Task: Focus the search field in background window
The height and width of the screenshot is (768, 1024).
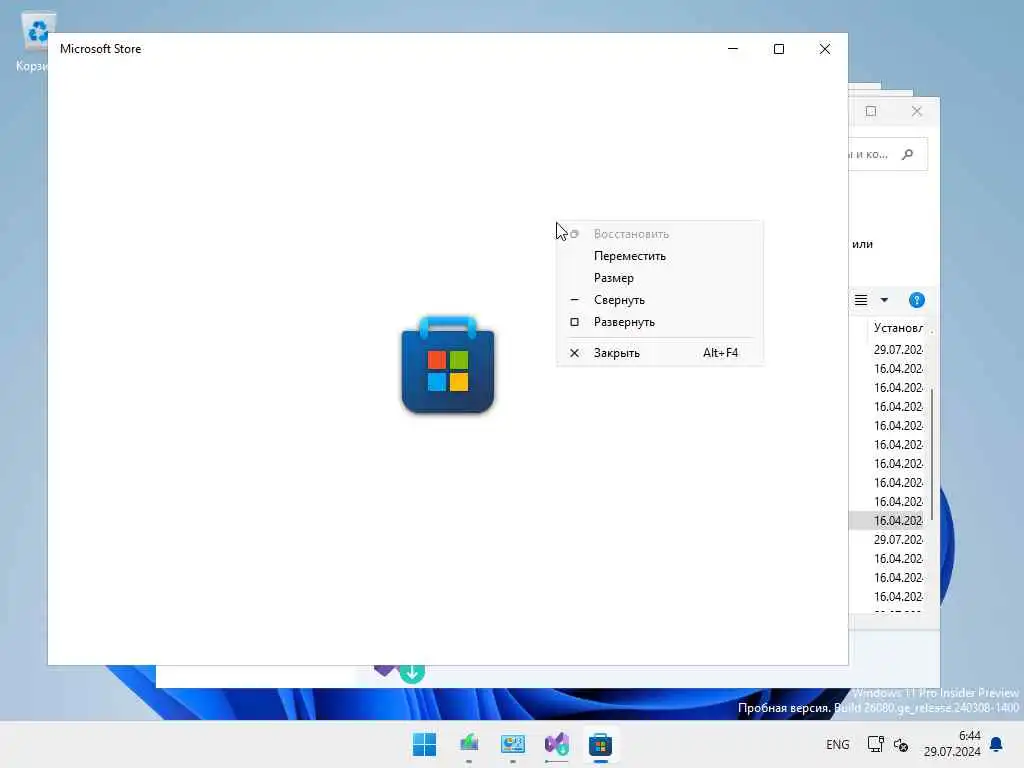Action: pyautogui.click(x=887, y=155)
